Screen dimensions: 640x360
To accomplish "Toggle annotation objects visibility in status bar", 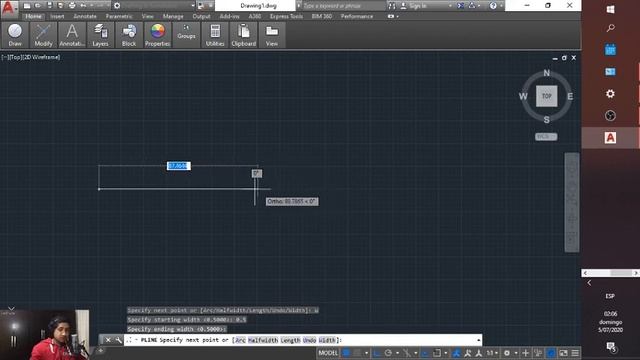I will click(456, 353).
